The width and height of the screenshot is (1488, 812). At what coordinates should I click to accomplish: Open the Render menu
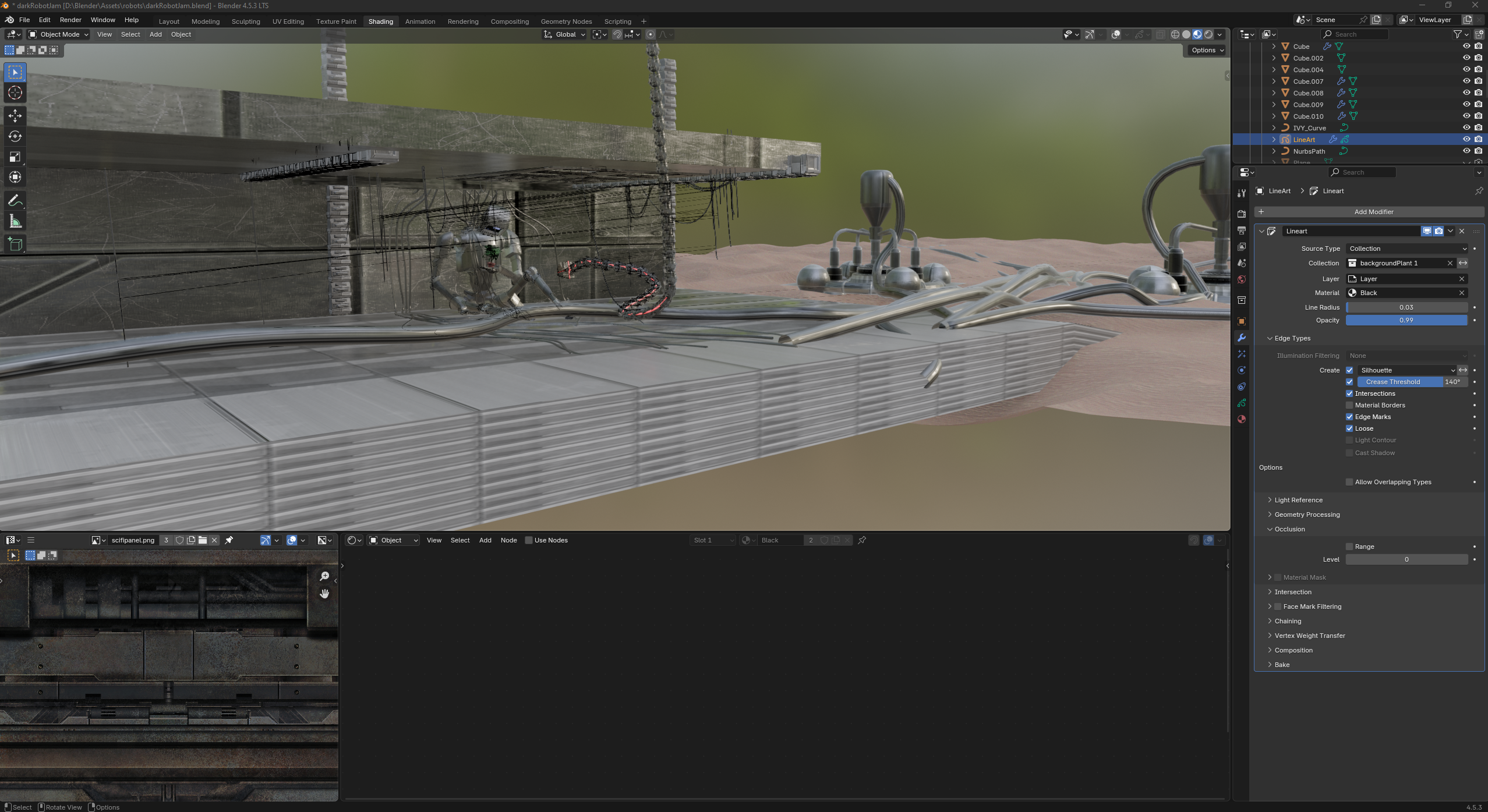click(70, 20)
